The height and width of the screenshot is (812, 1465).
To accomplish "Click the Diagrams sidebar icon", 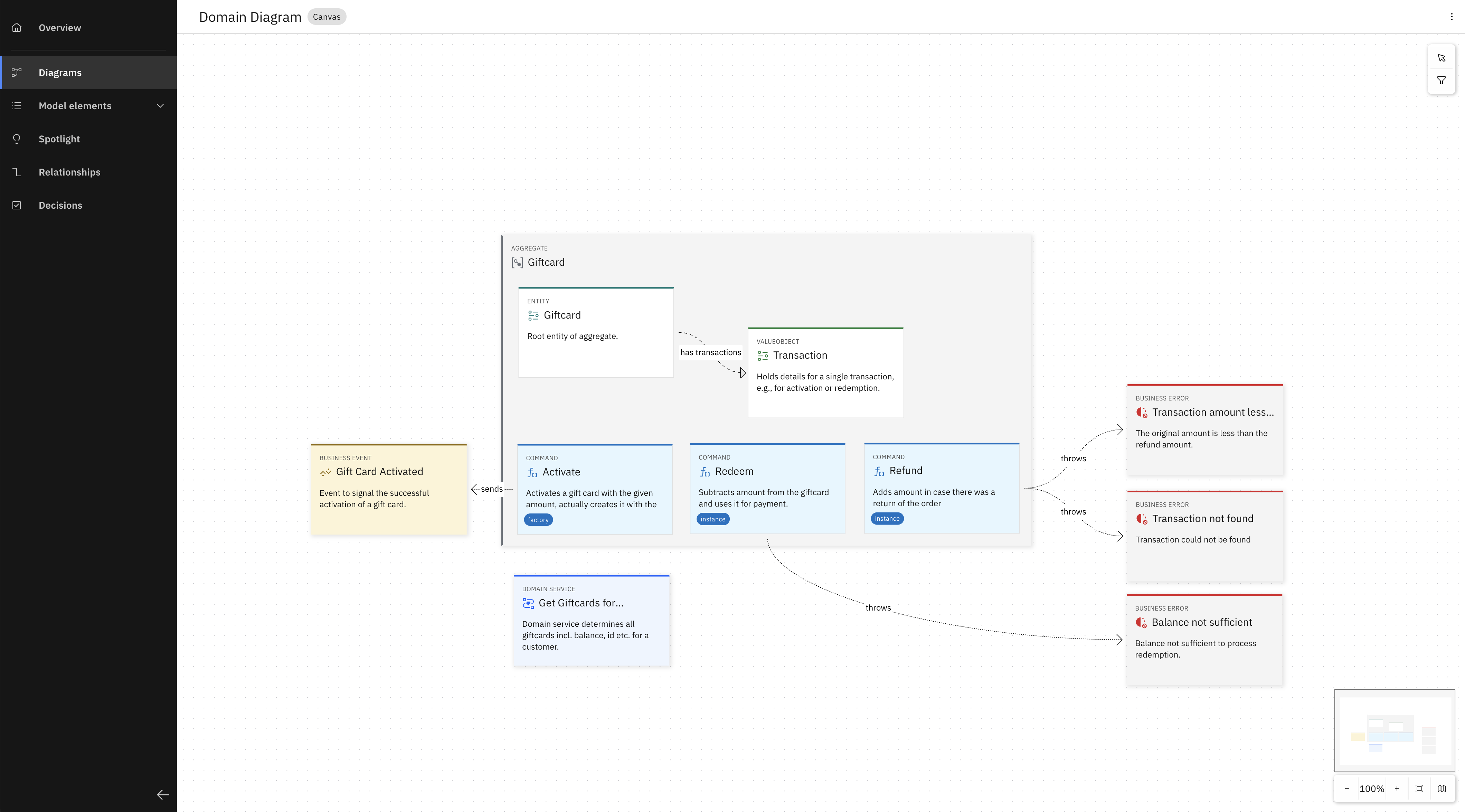I will point(17,72).
